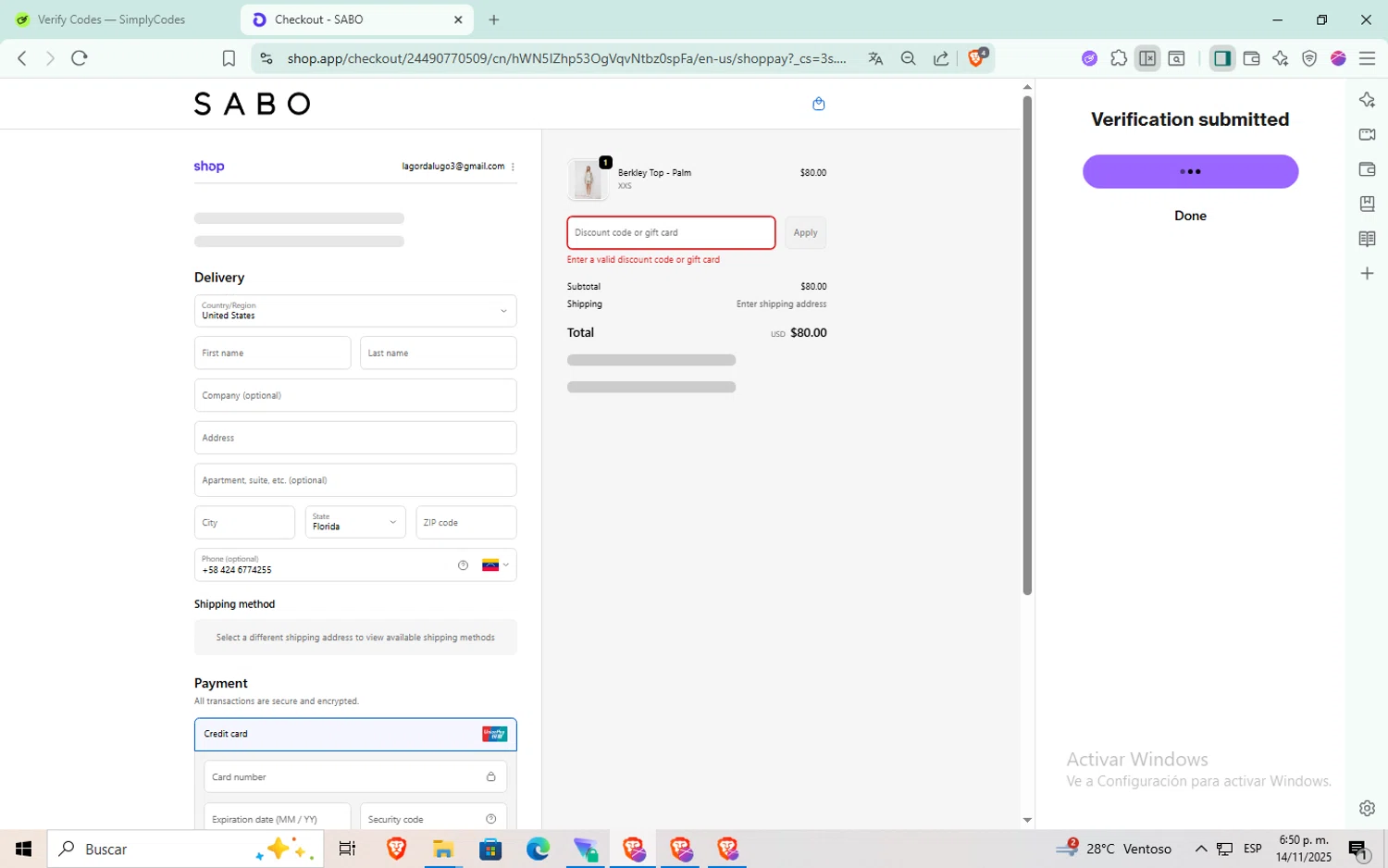The width and height of the screenshot is (1388, 868).
Task: View site information icon in address bar
Action: [x=266, y=58]
